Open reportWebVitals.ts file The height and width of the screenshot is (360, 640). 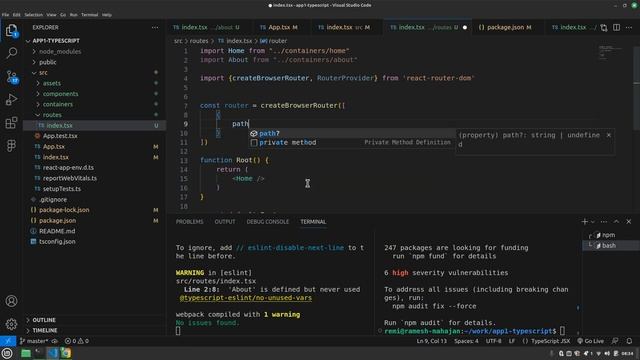click(x=70, y=178)
